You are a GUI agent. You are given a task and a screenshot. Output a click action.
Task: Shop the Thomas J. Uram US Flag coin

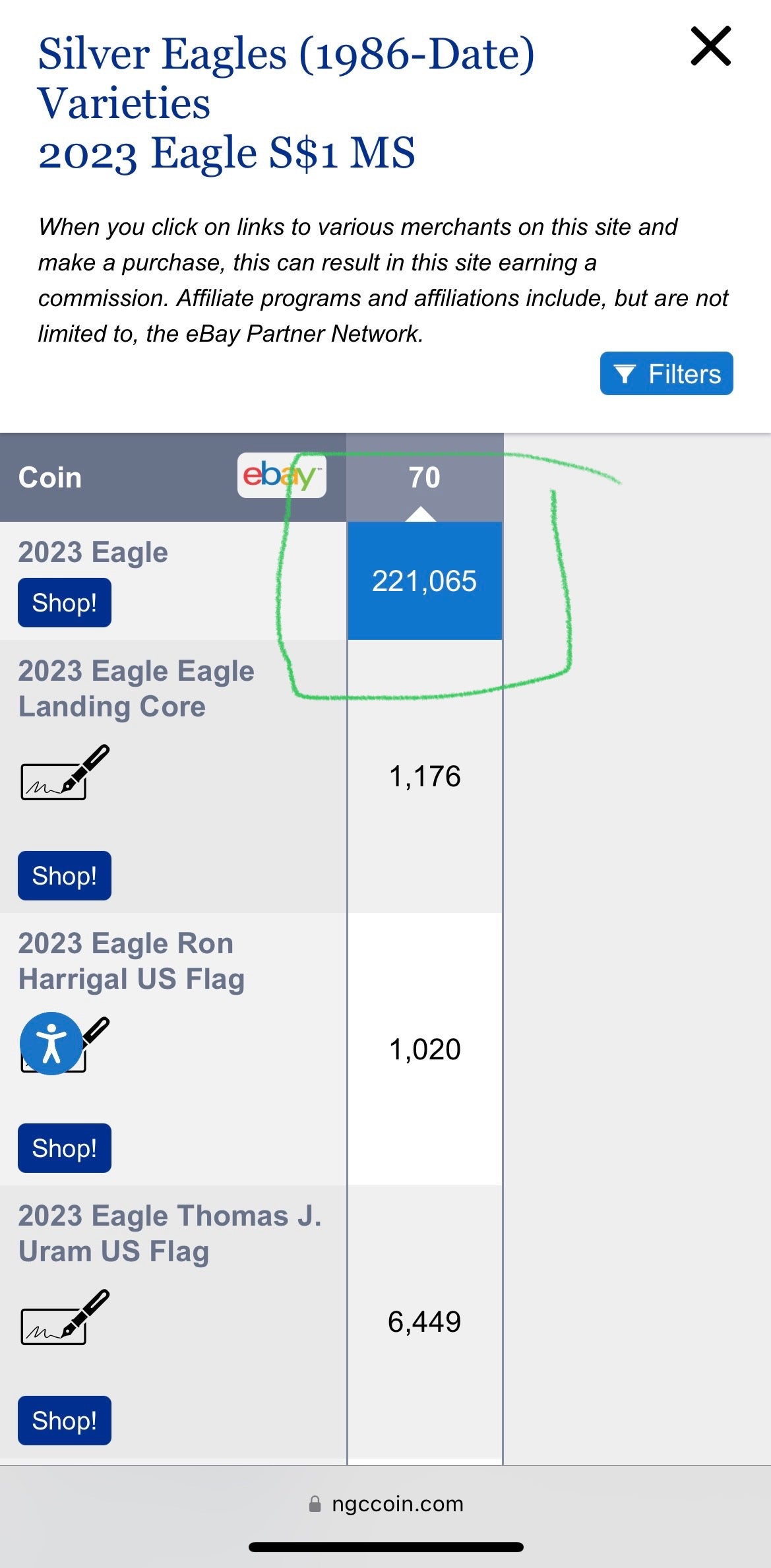coord(65,1421)
